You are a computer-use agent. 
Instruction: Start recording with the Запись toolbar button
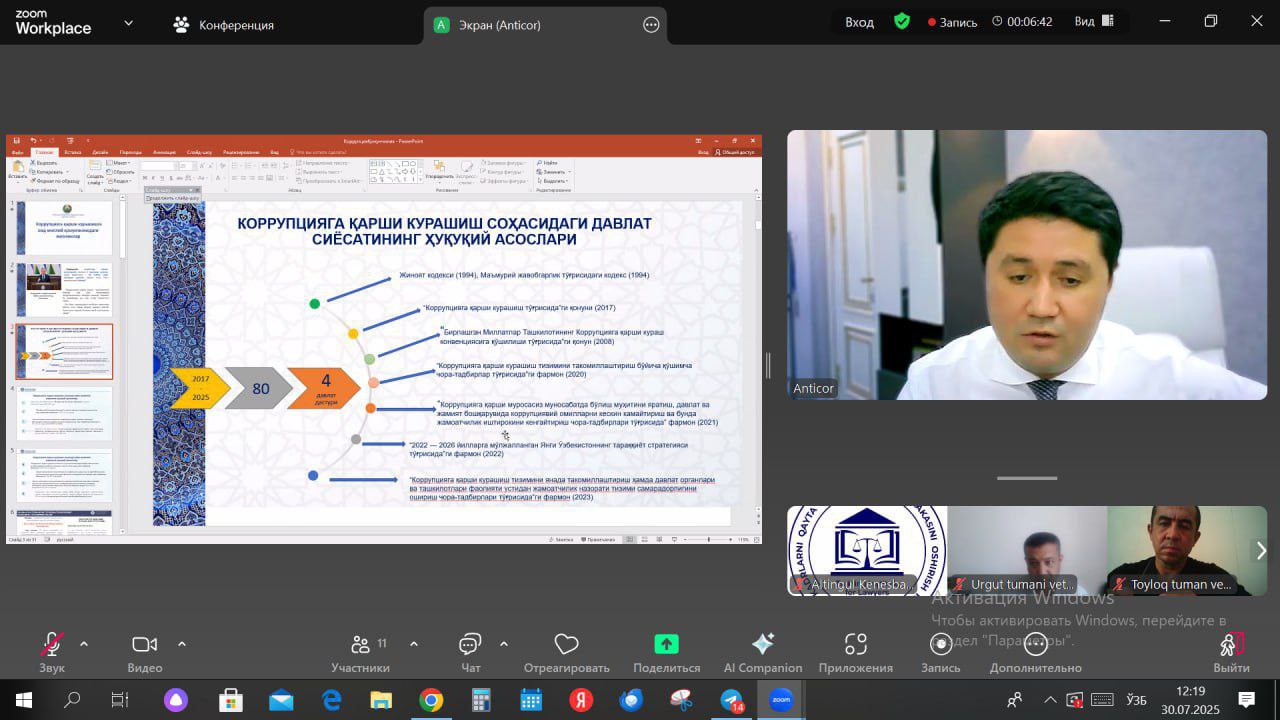[x=940, y=652]
